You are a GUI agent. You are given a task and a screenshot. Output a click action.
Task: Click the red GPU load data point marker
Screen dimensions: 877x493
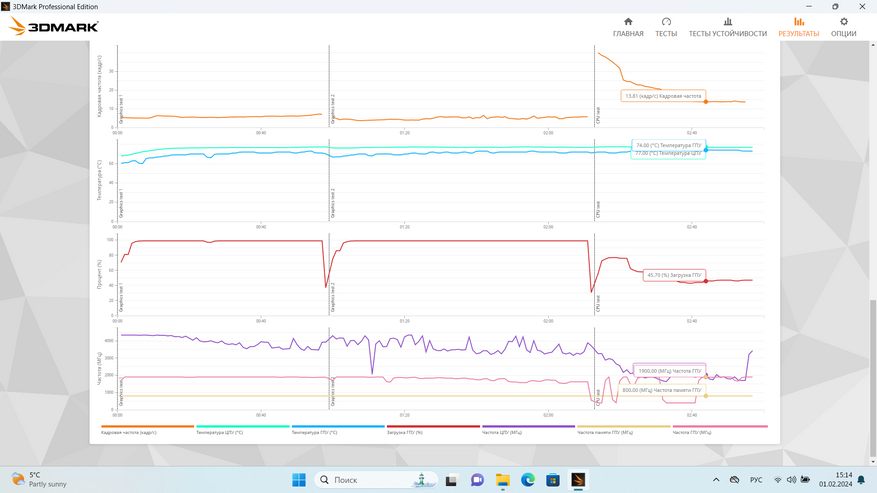pos(706,281)
